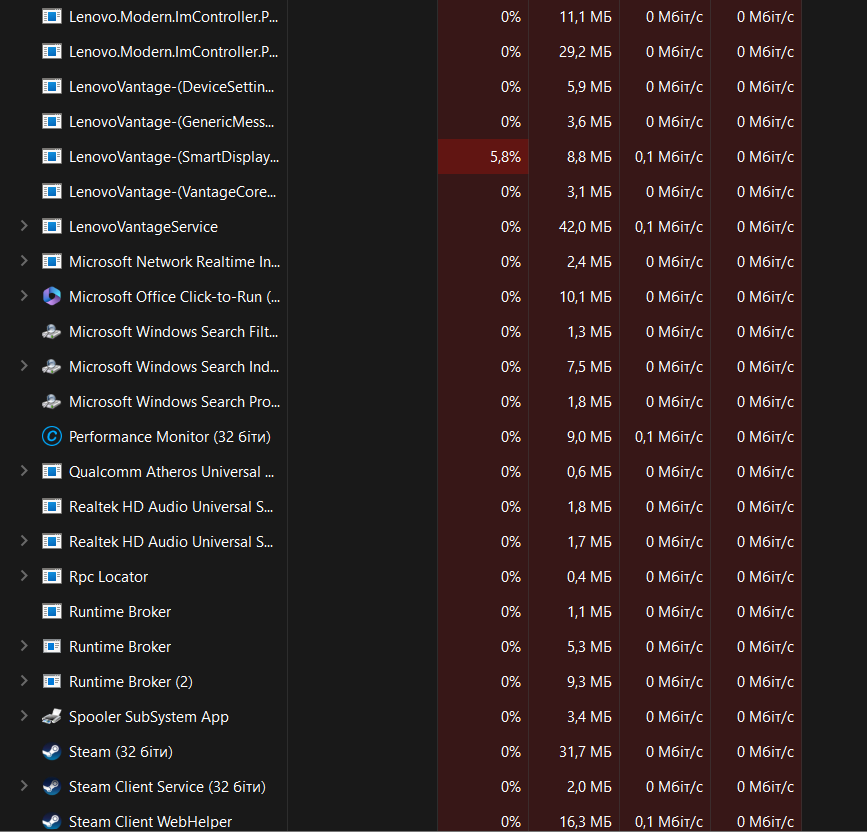Click the icon of Lenovo.Modern.ImController row using 29,2 МБ
The width and height of the screenshot is (867, 832).
51,51
